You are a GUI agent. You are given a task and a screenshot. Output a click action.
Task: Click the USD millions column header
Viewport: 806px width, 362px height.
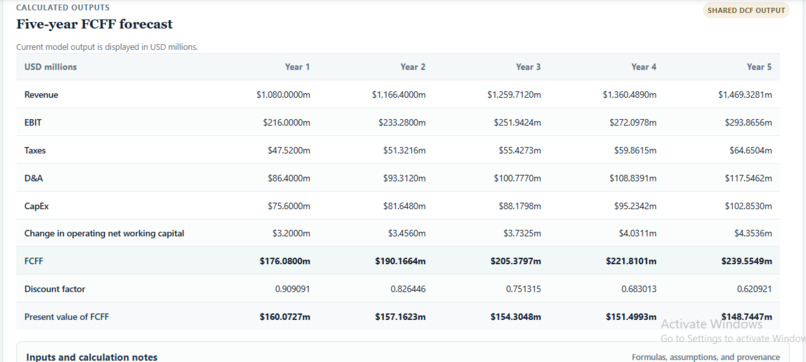[50, 67]
